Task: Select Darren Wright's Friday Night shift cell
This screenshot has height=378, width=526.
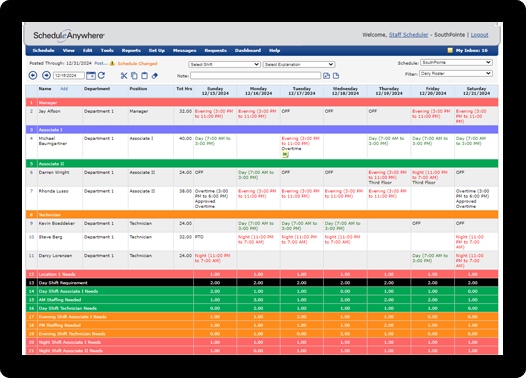Action: tap(432, 177)
